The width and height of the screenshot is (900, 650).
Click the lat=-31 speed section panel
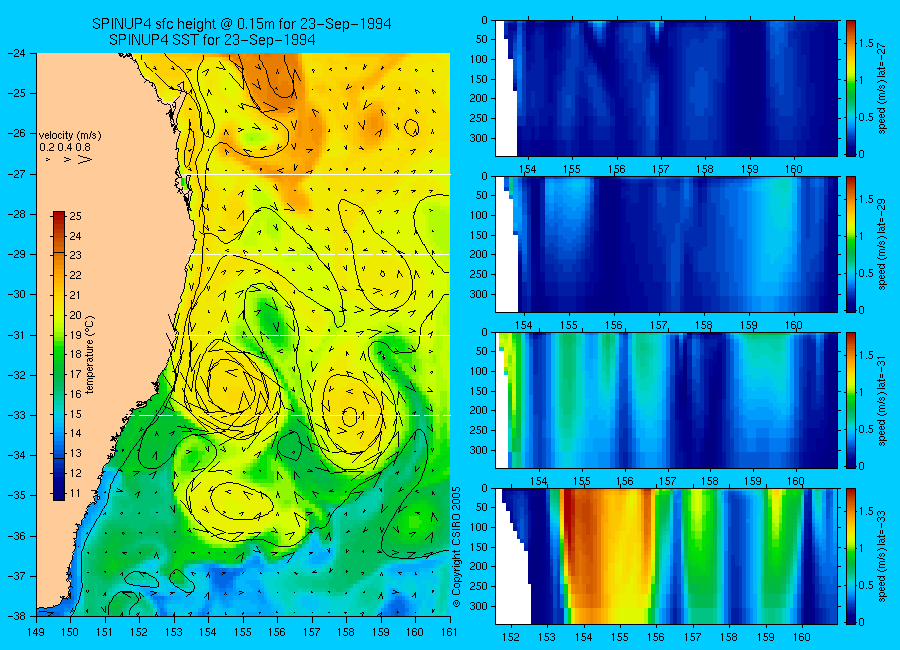tap(666, 400)
